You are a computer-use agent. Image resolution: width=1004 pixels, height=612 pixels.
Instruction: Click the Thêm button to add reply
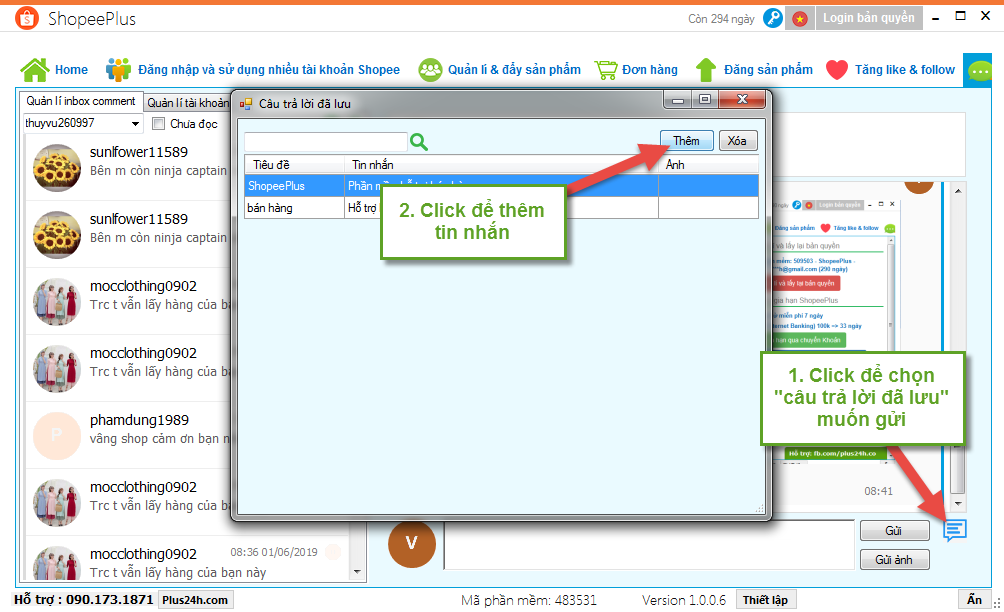click(686, 141)
